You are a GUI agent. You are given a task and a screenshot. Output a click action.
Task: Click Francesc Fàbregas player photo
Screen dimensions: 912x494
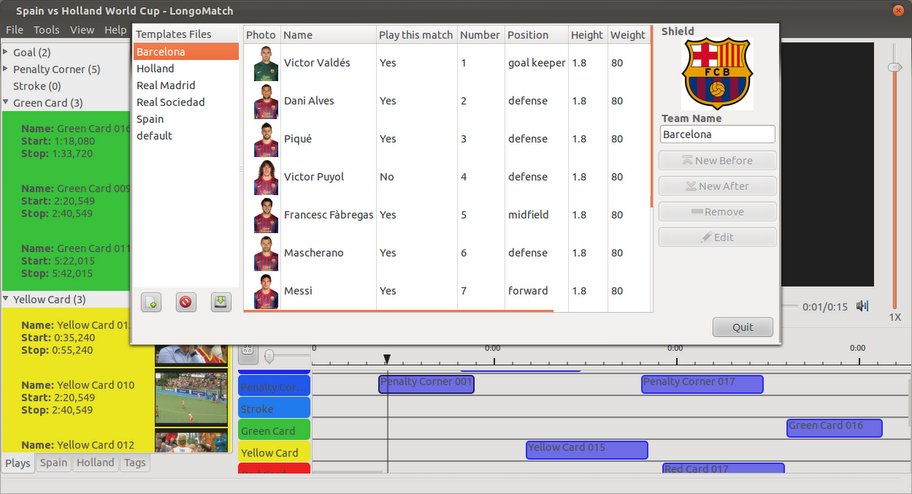266,215
